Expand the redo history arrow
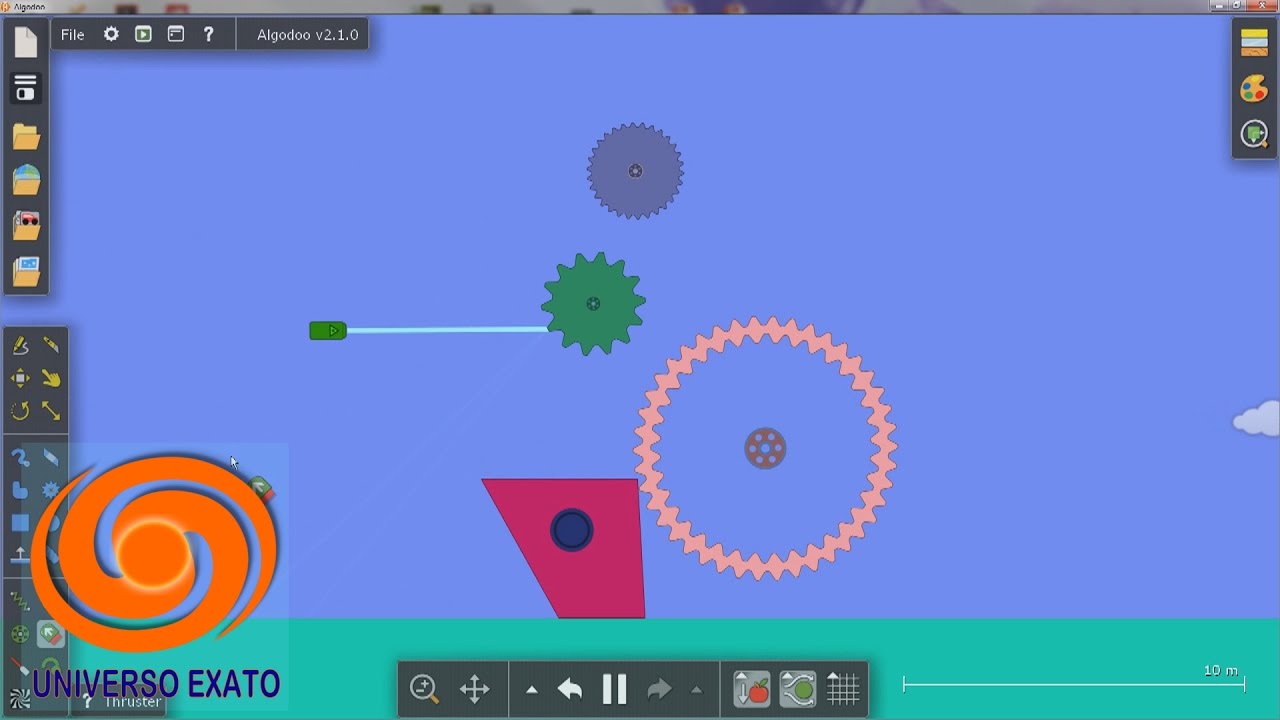This screenshot has width=1280, height=720. (697, 689)
